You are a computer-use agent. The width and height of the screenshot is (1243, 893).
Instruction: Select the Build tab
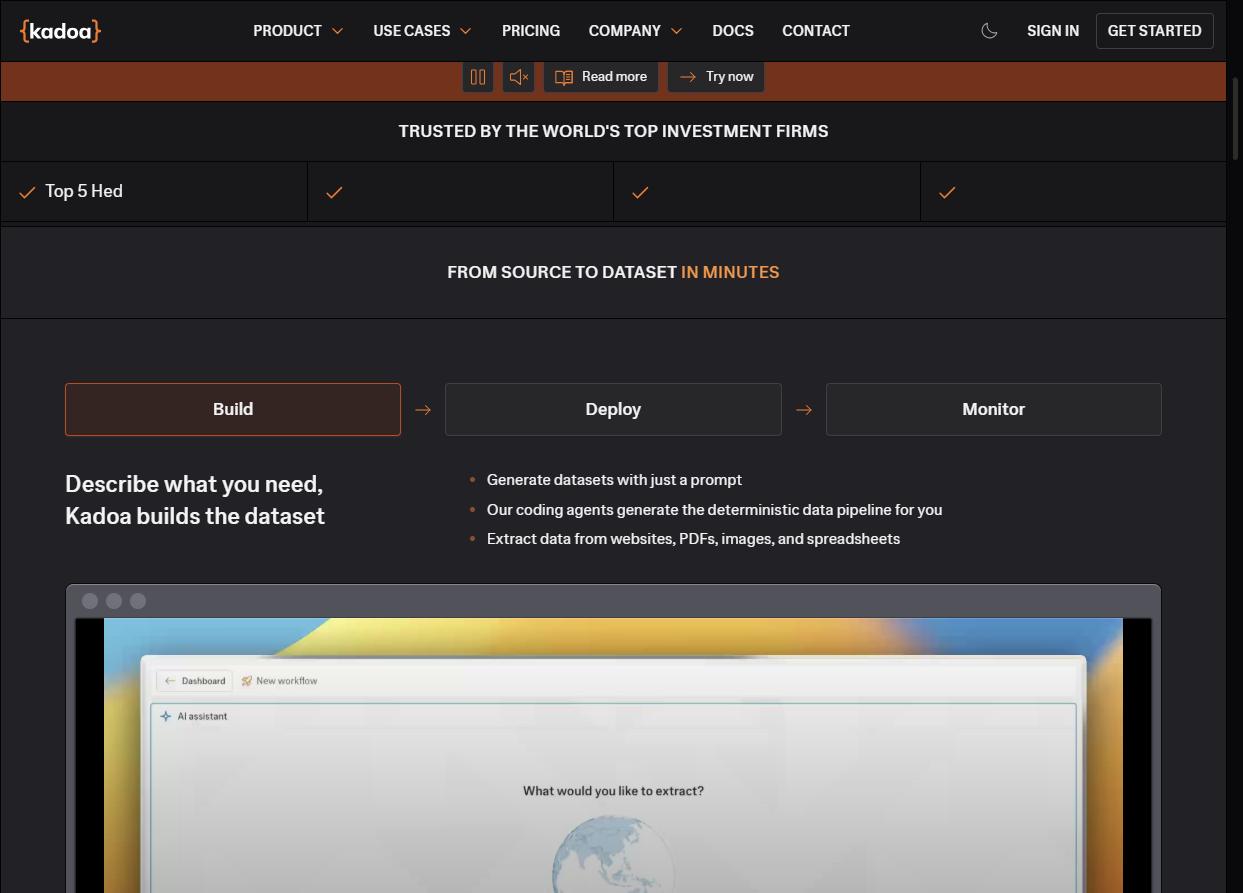click(233, 409)
